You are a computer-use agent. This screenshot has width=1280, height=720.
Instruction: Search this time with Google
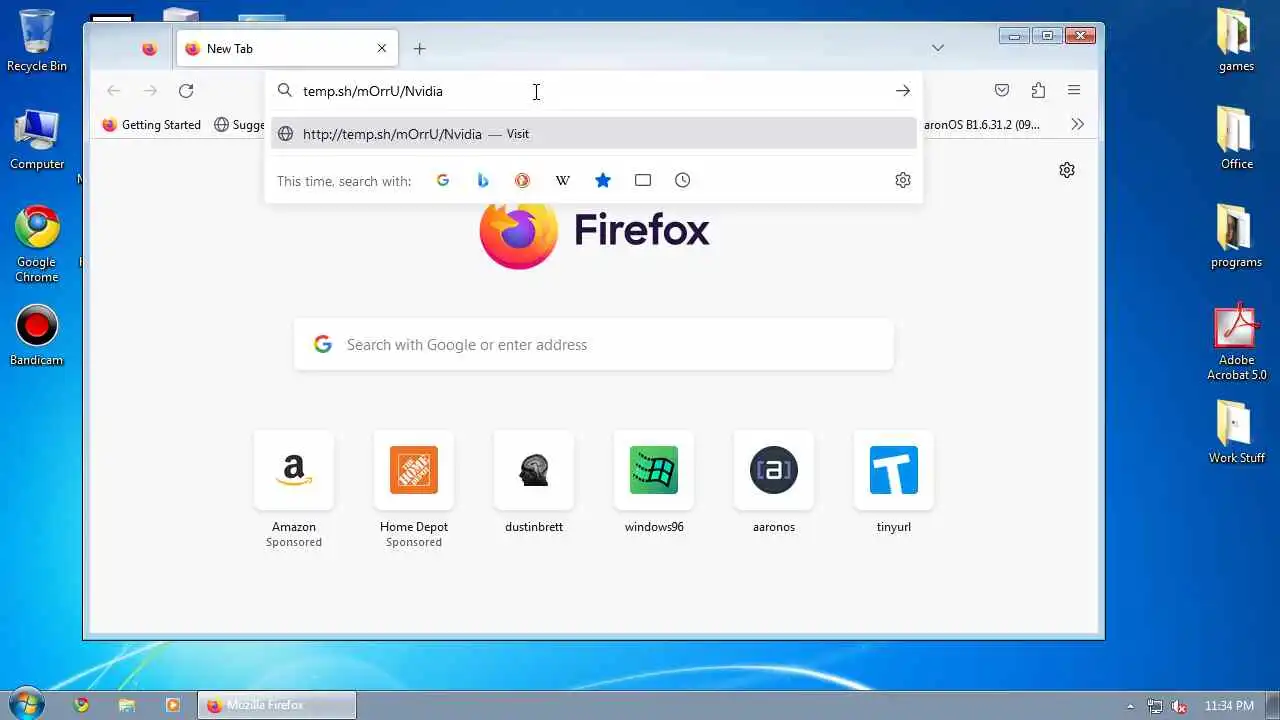(x=443, y=180)
